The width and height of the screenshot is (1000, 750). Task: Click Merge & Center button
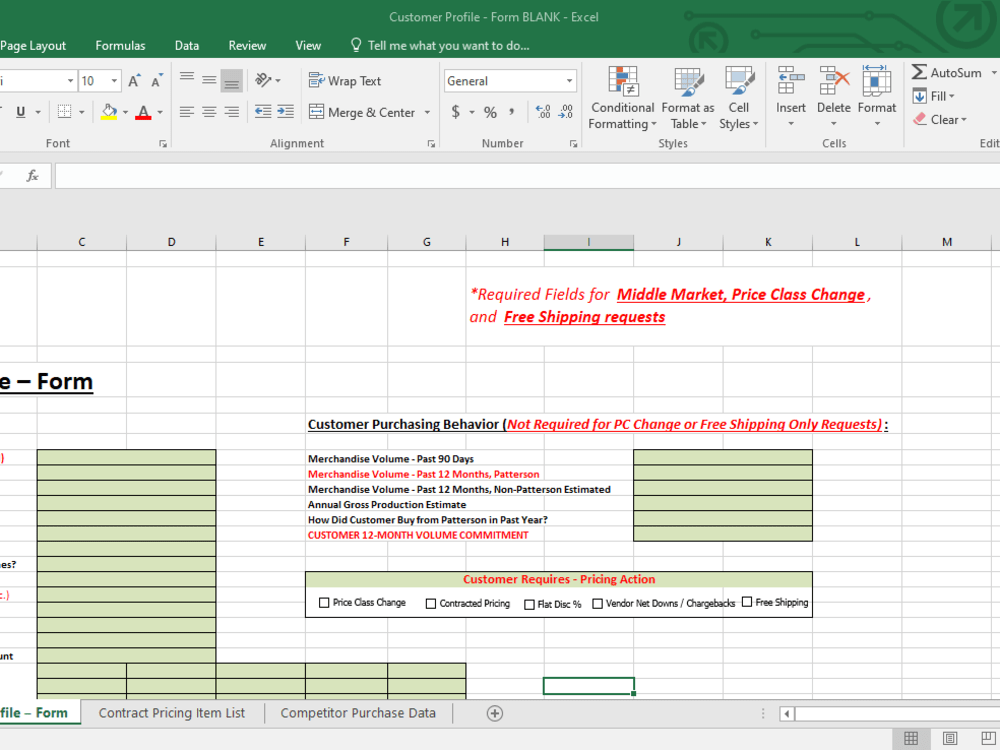[x=362, y=113]
